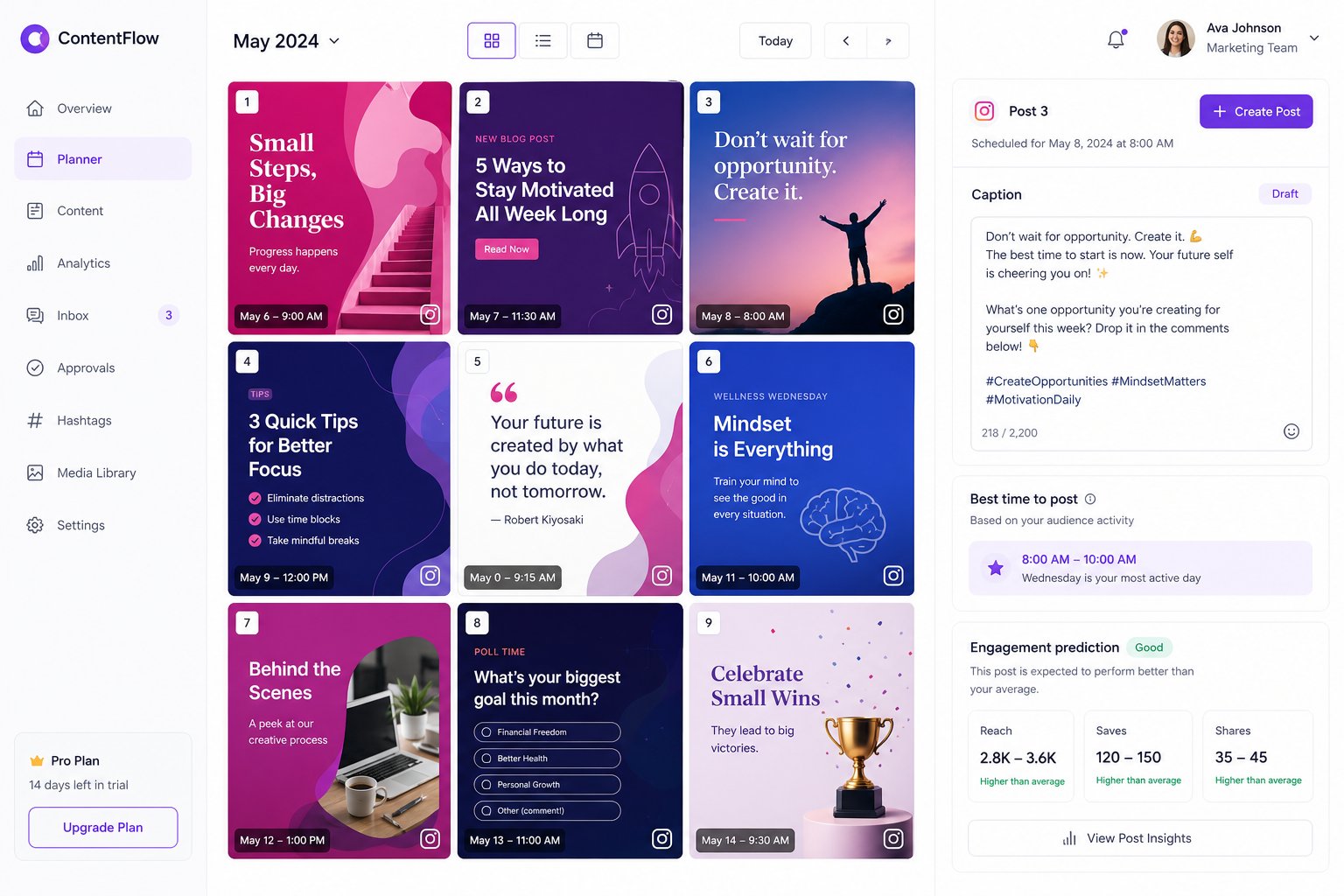Open the May 2024 month dropdown
Image resolution: width=1344 pixels, height=896 pixels.
[286, 41]
